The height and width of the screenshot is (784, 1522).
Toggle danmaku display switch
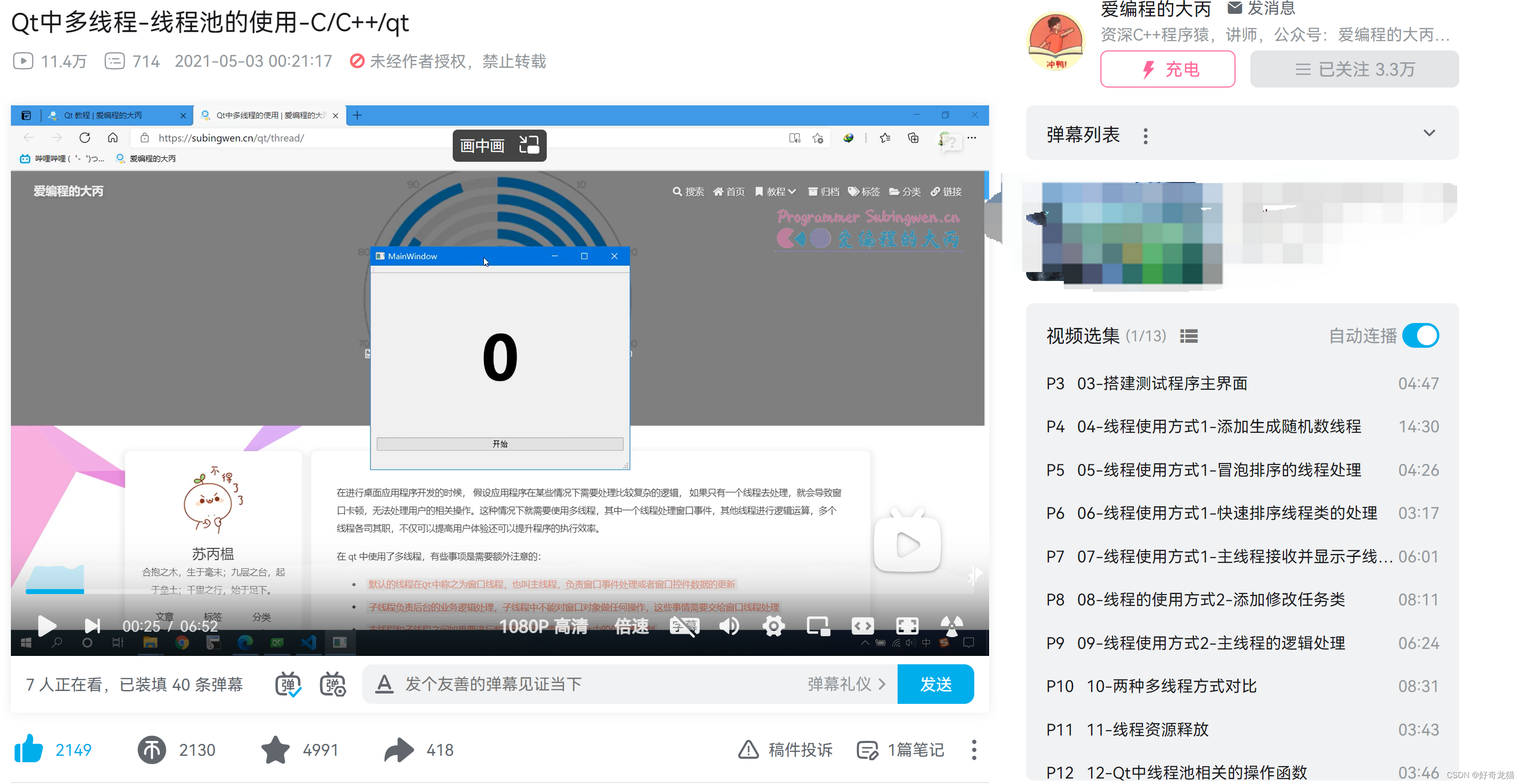point(288,684)
